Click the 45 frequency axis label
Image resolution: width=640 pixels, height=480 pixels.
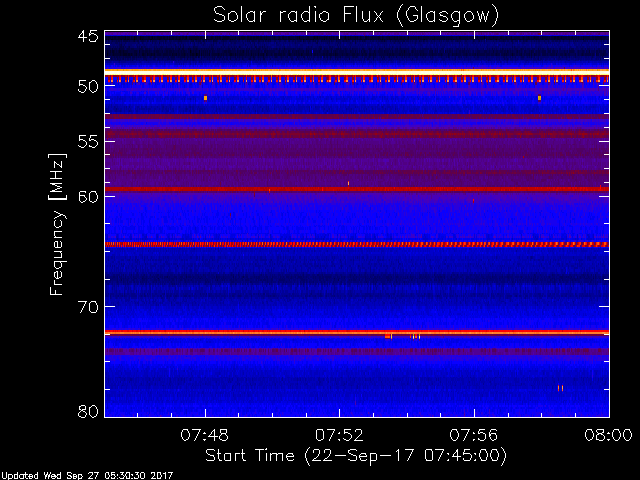click(88, 36)
